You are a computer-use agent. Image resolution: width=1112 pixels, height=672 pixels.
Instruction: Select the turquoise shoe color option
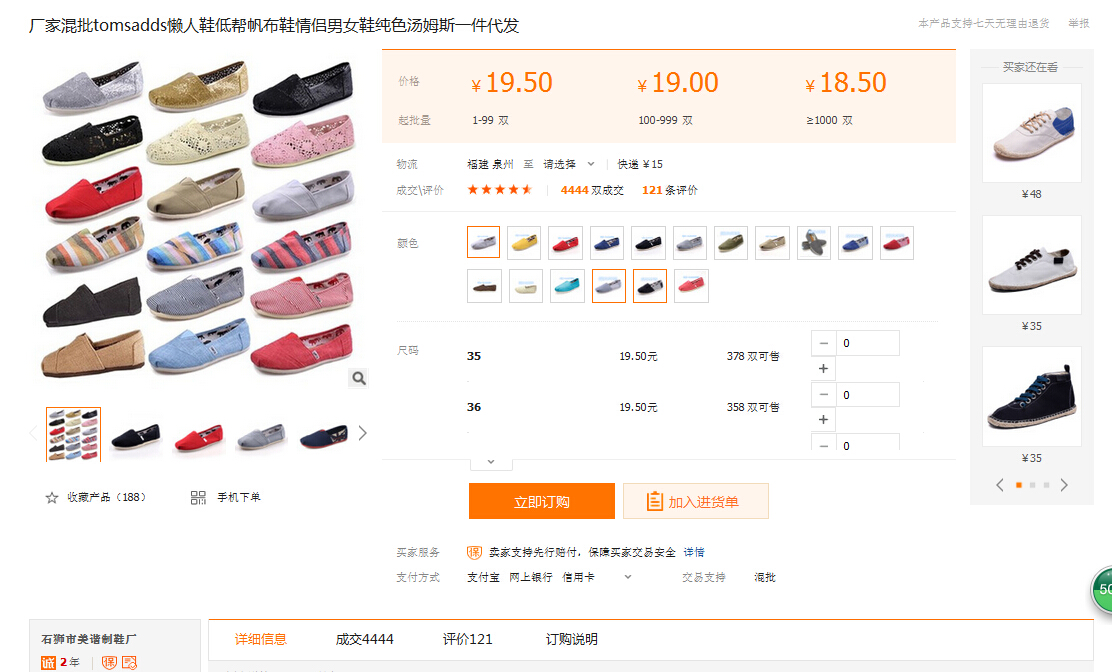pyautogui.click(x=567, y=286)
